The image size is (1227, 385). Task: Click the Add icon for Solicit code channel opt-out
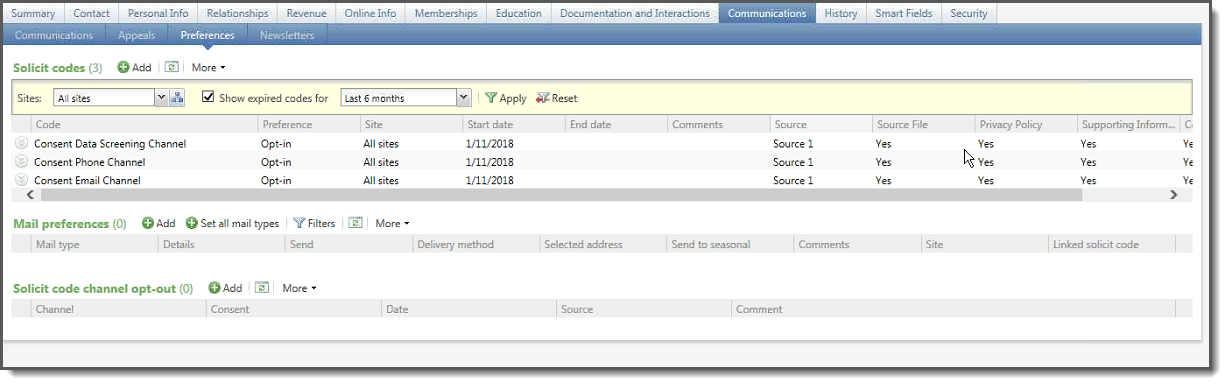click(214, 288)
